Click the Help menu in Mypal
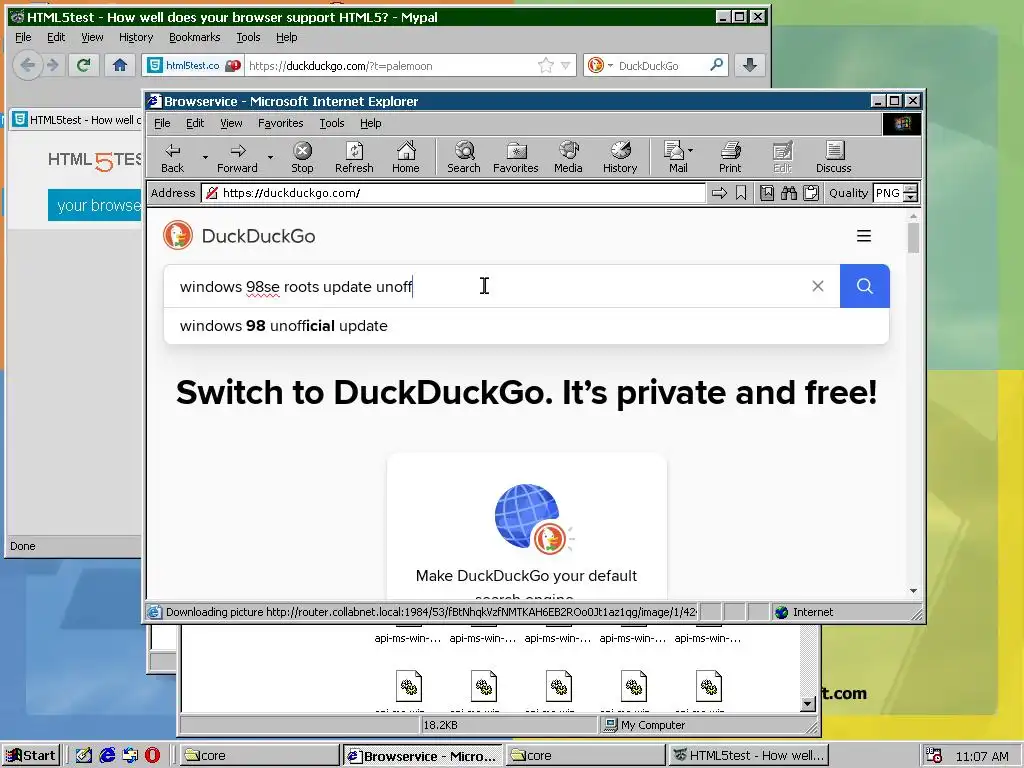1024x768 pixels. tap(287, 37)
